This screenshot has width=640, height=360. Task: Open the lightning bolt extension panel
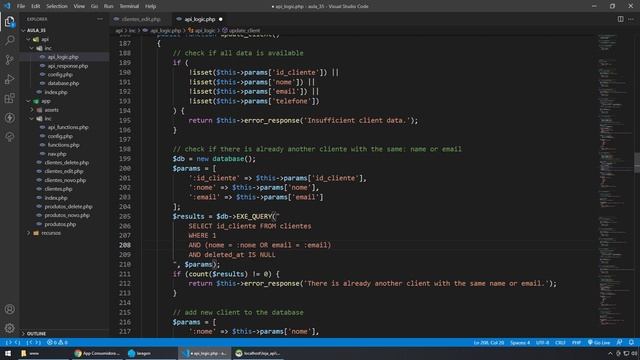click(x=9, y=118)
